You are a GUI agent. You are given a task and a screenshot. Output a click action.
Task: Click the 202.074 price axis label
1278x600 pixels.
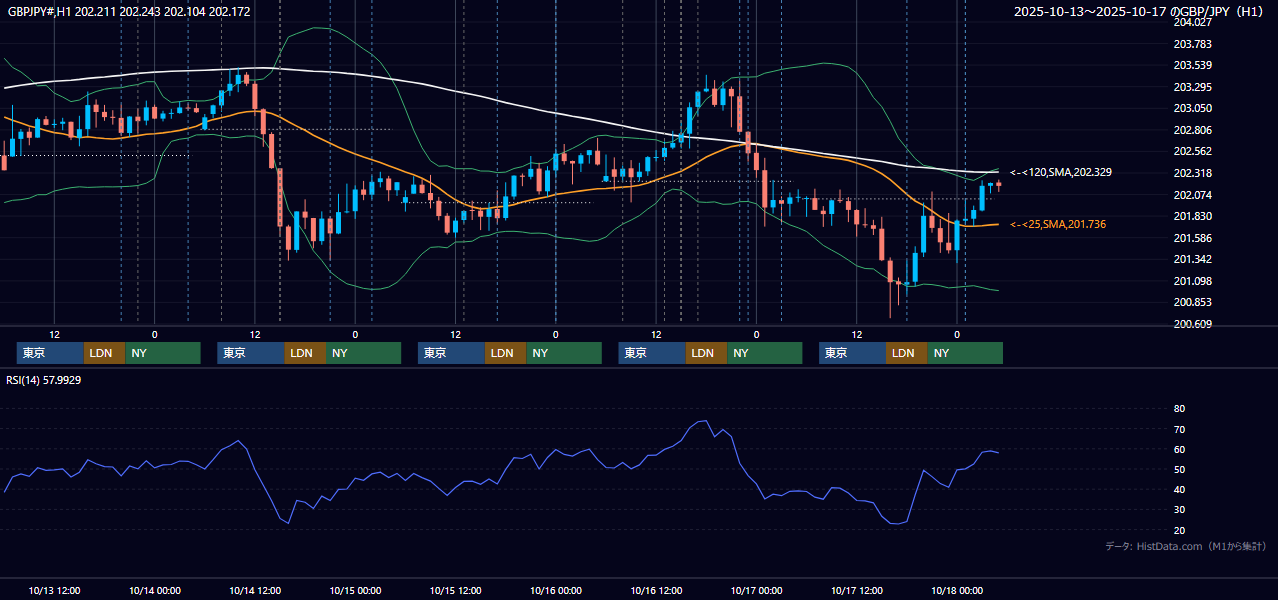coord(1192,194)
